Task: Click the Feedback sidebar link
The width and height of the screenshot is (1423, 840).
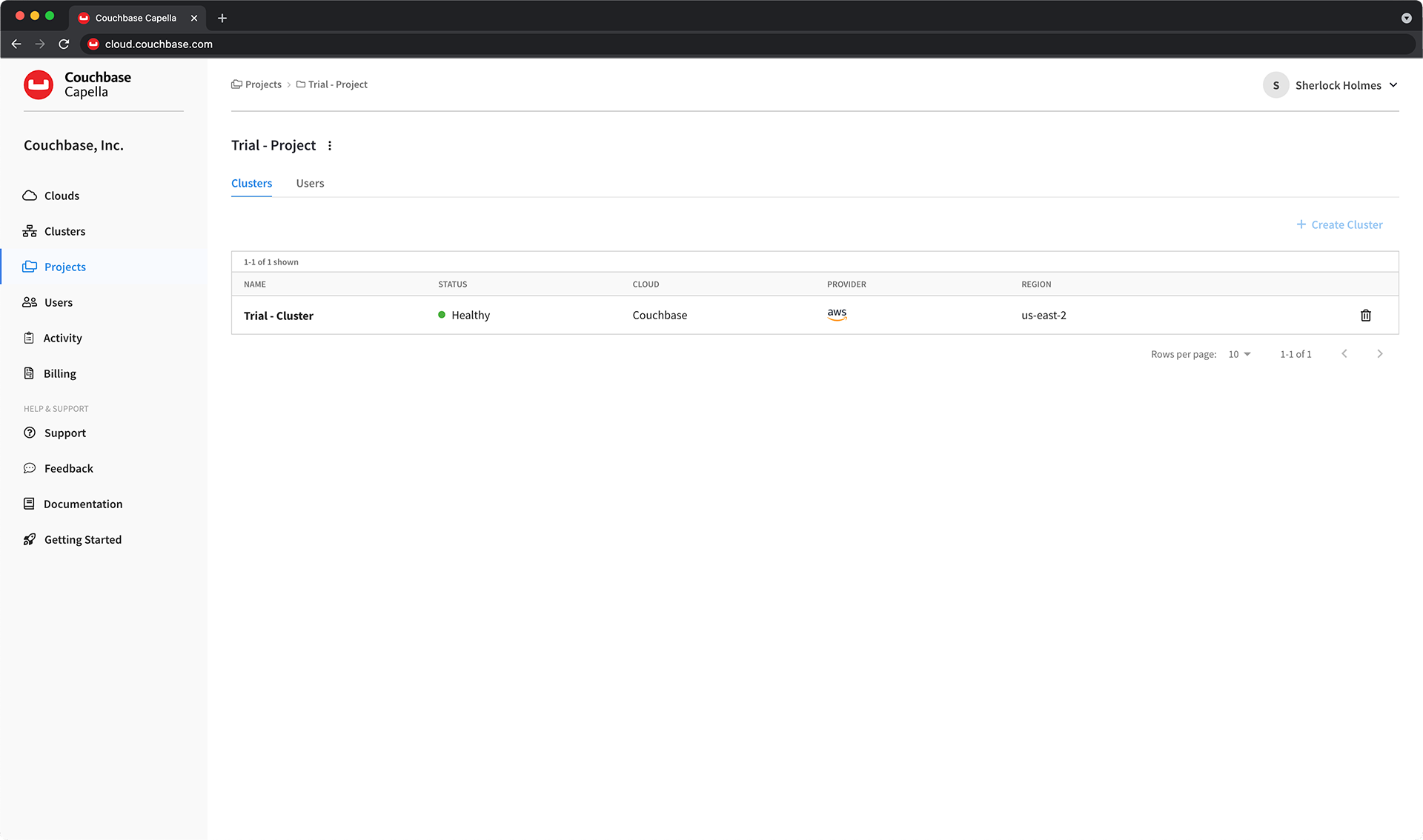Action: (x=69, y=468)
